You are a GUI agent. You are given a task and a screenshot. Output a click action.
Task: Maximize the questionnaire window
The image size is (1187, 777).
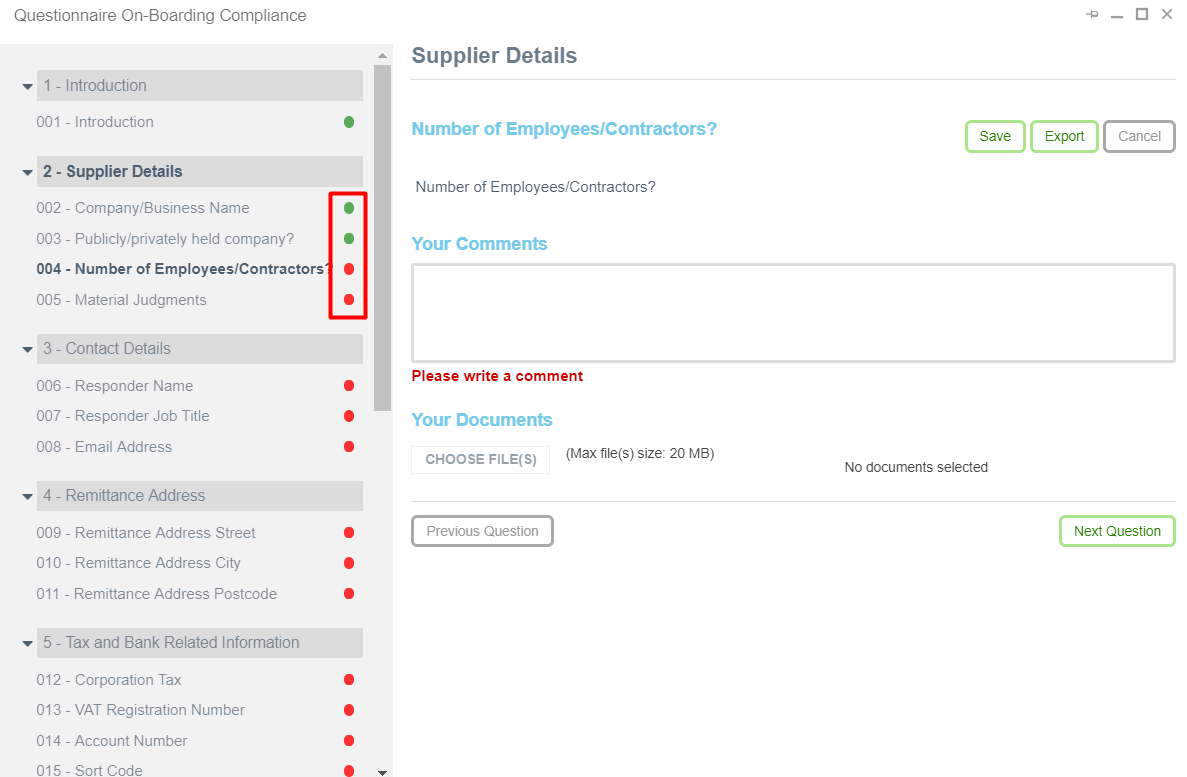[1141, 14]
